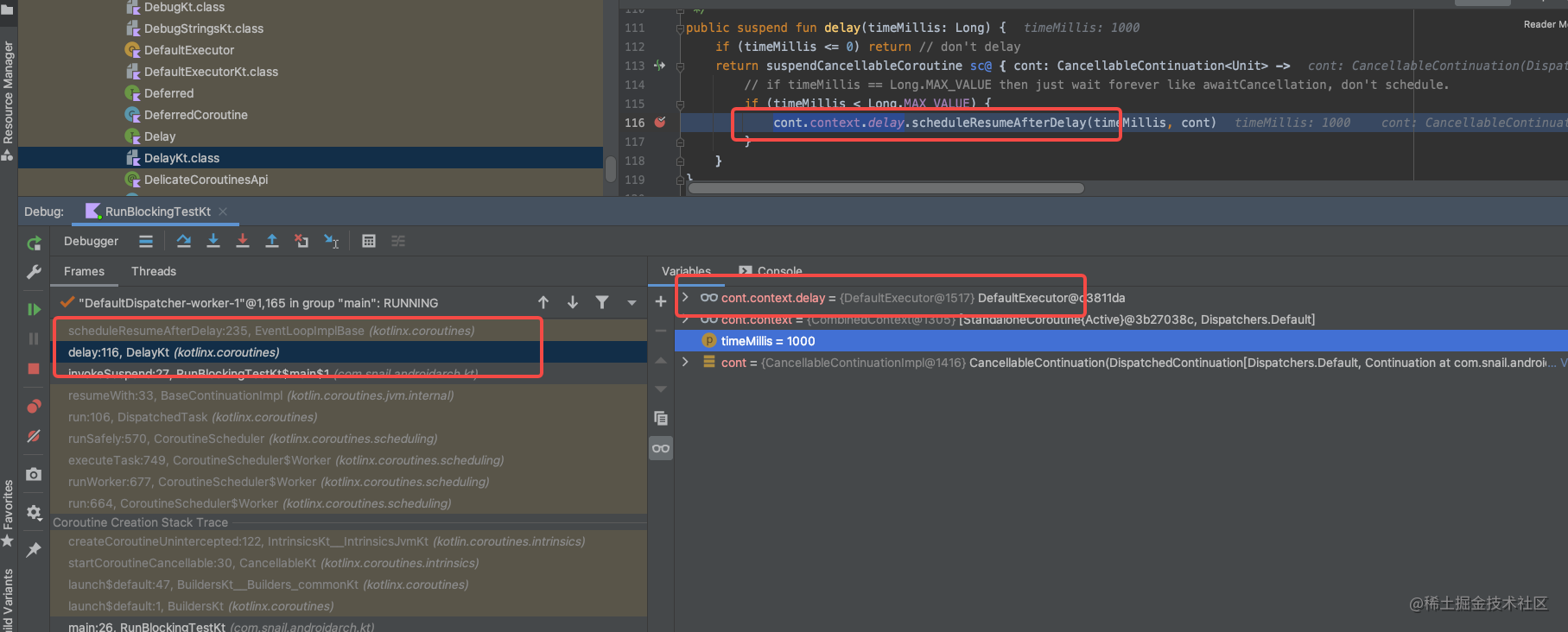The image size is (1568, 632).
Task: Select createCoroutineUnintercepted:122 frame
Action: click(349, 541)
